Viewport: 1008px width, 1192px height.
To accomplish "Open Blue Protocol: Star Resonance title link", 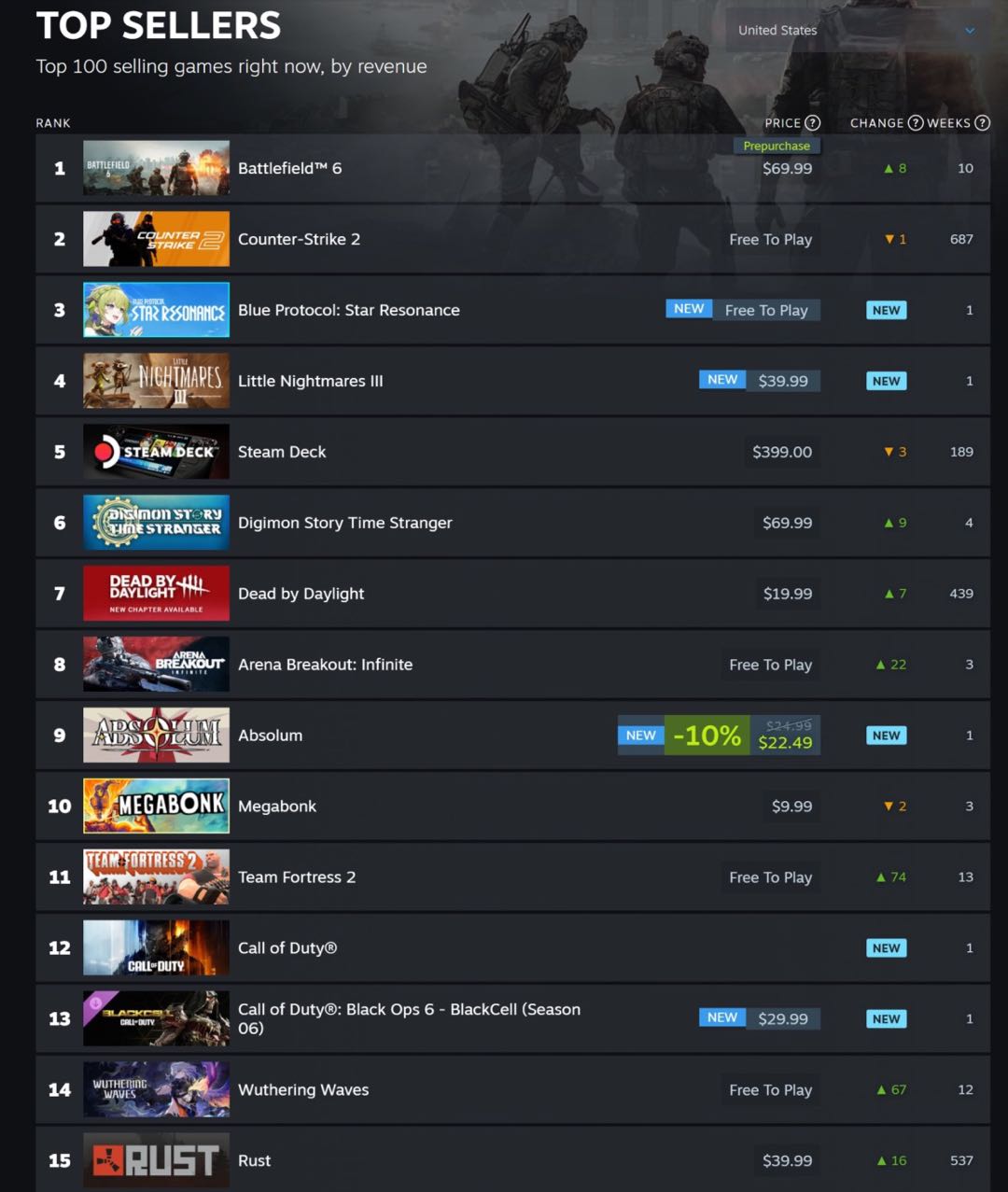I will (349, 310).
